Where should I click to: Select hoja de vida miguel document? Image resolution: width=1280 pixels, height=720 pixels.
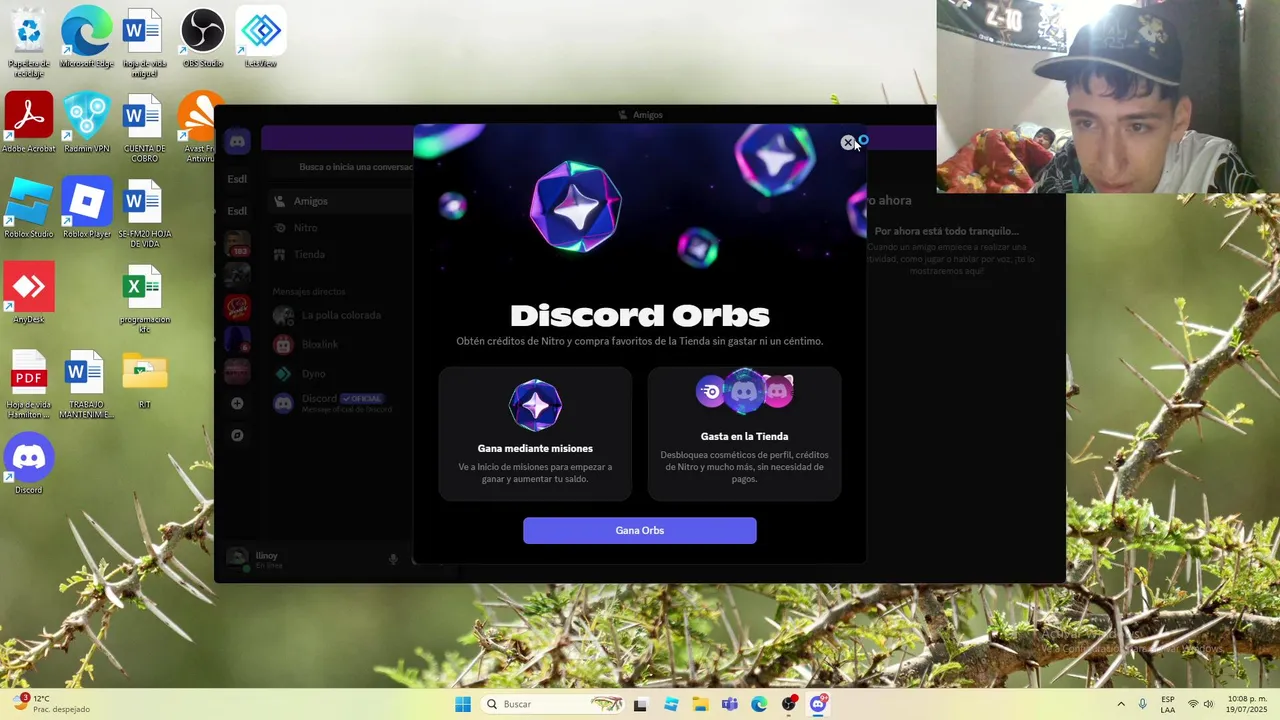point(144,43)
